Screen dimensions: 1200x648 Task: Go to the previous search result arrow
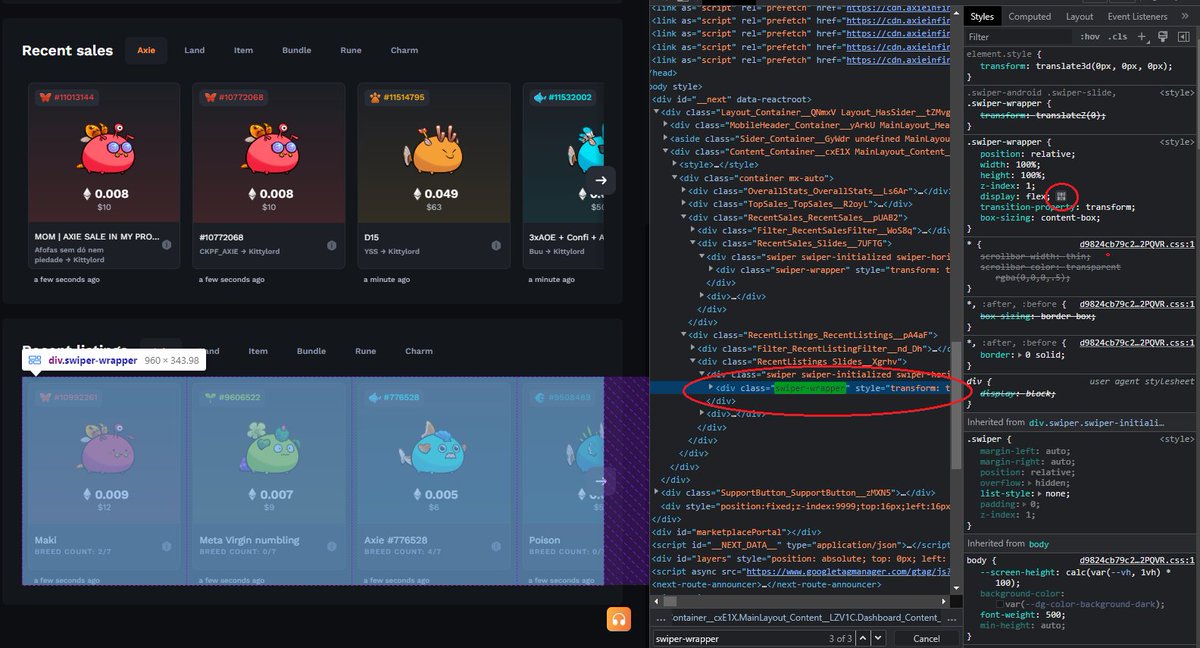(862, 638)
